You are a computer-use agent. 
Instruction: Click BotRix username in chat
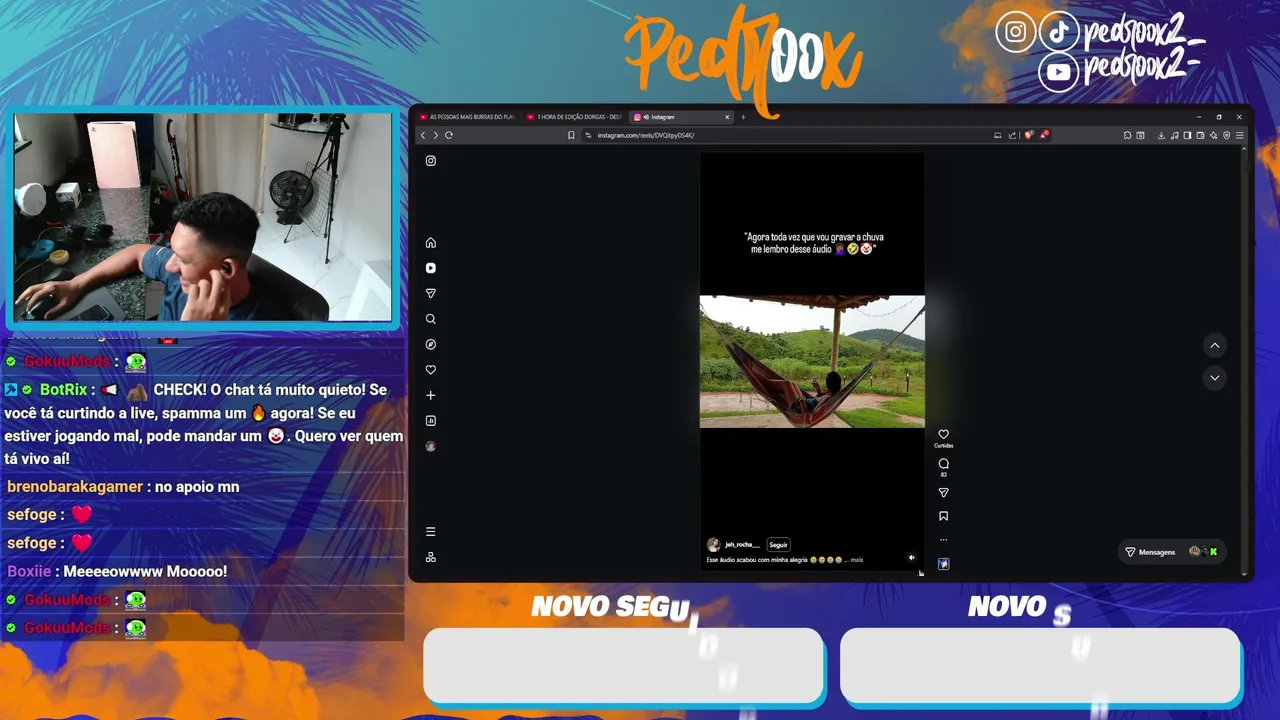pos(64,390)
